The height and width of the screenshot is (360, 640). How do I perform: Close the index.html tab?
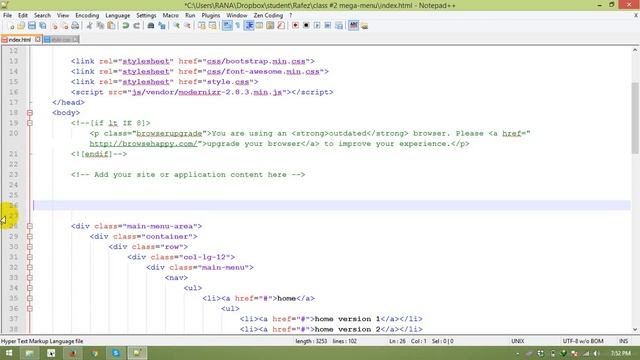(38, 39)
